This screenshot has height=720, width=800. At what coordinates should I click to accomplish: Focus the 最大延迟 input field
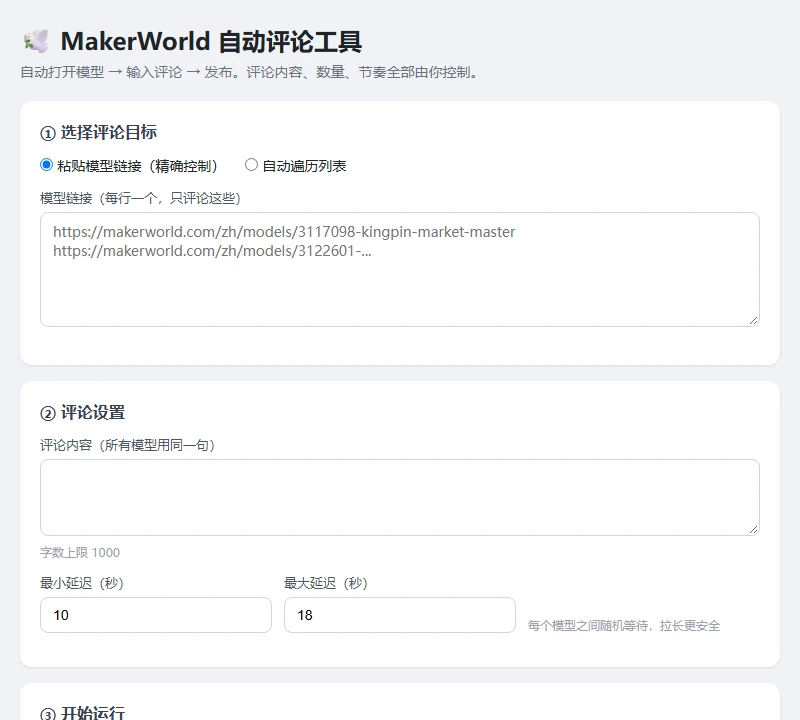click(x=399, y=615)
